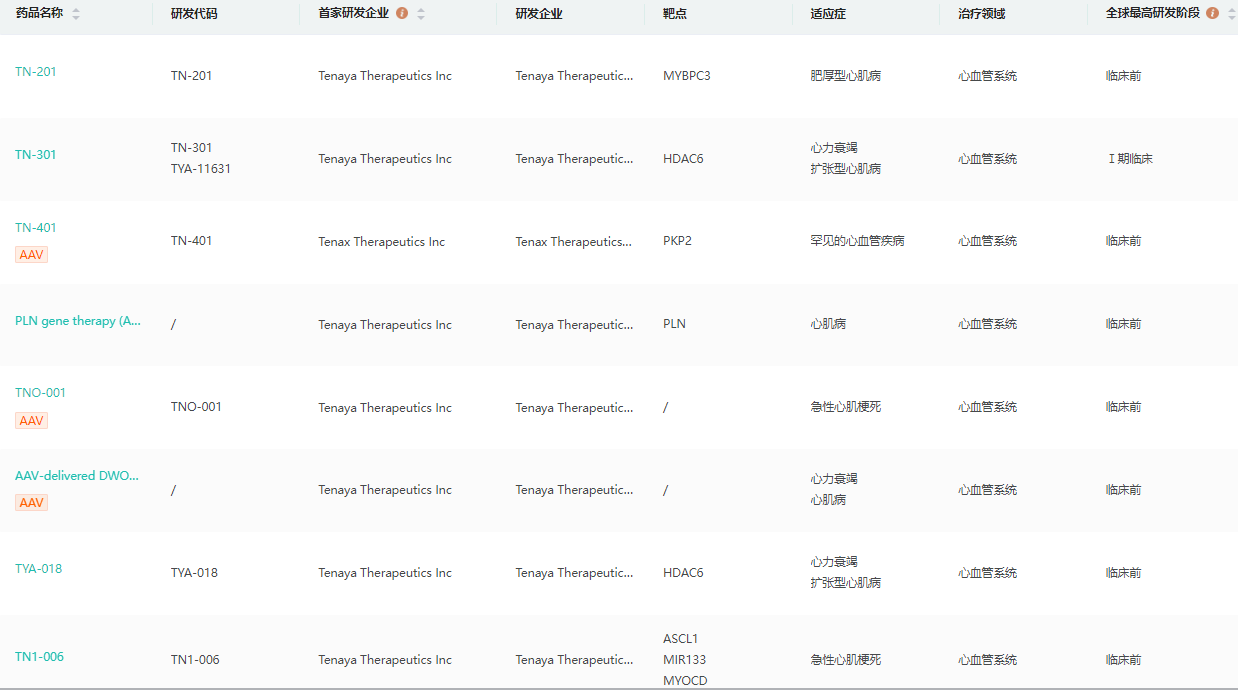Click 心血管系统 in TN-401 row
This screenshot has height=690, width=1238.
[987, 241]
